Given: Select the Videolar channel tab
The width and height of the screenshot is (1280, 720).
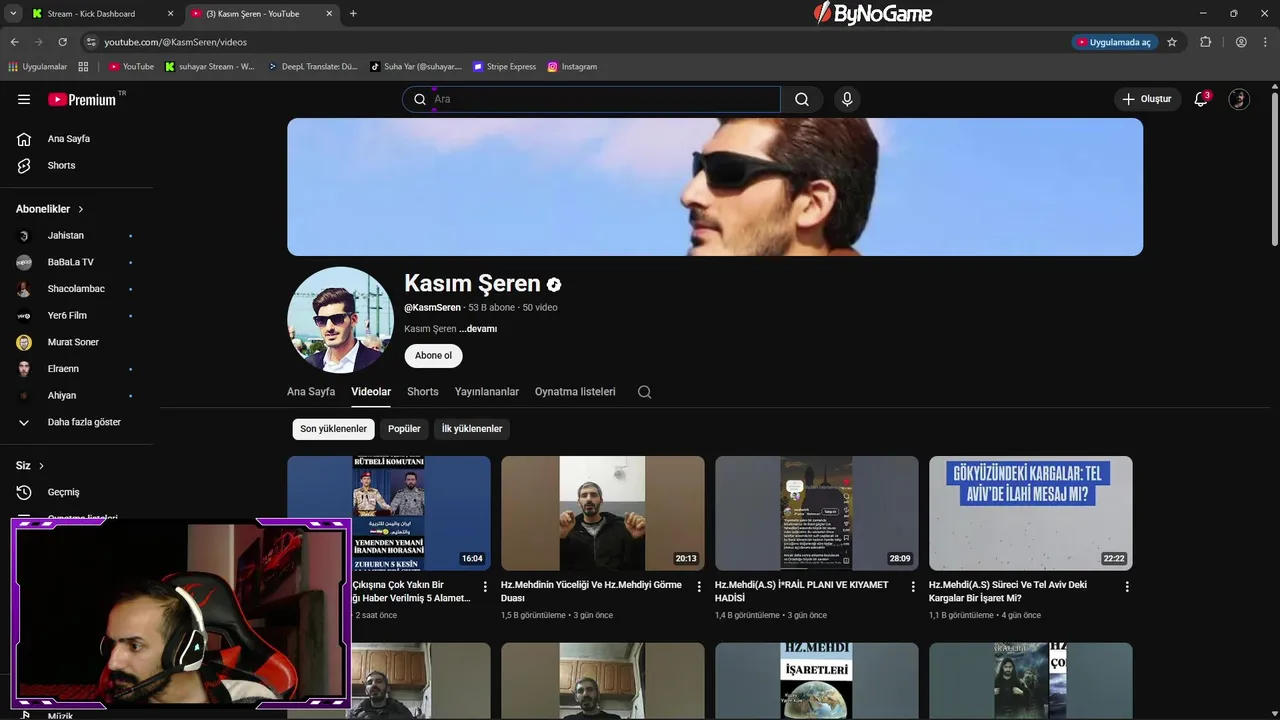Looking at the screenshot, I should (x=371, y=392).
